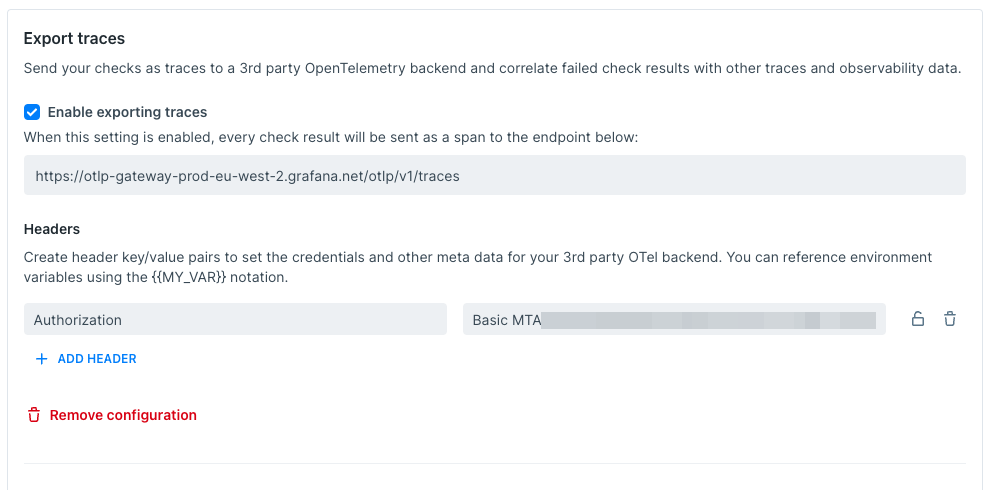The image size is (990, 490).
Task: Delete the Authorization header via trash icon
Action: [x=950, y=320]
